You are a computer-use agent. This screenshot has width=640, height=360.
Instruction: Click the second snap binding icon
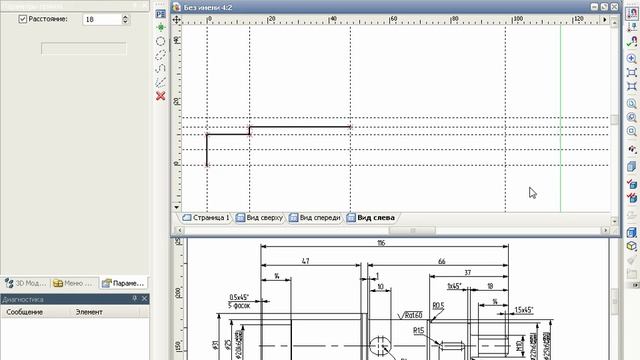tap(632, 27)
